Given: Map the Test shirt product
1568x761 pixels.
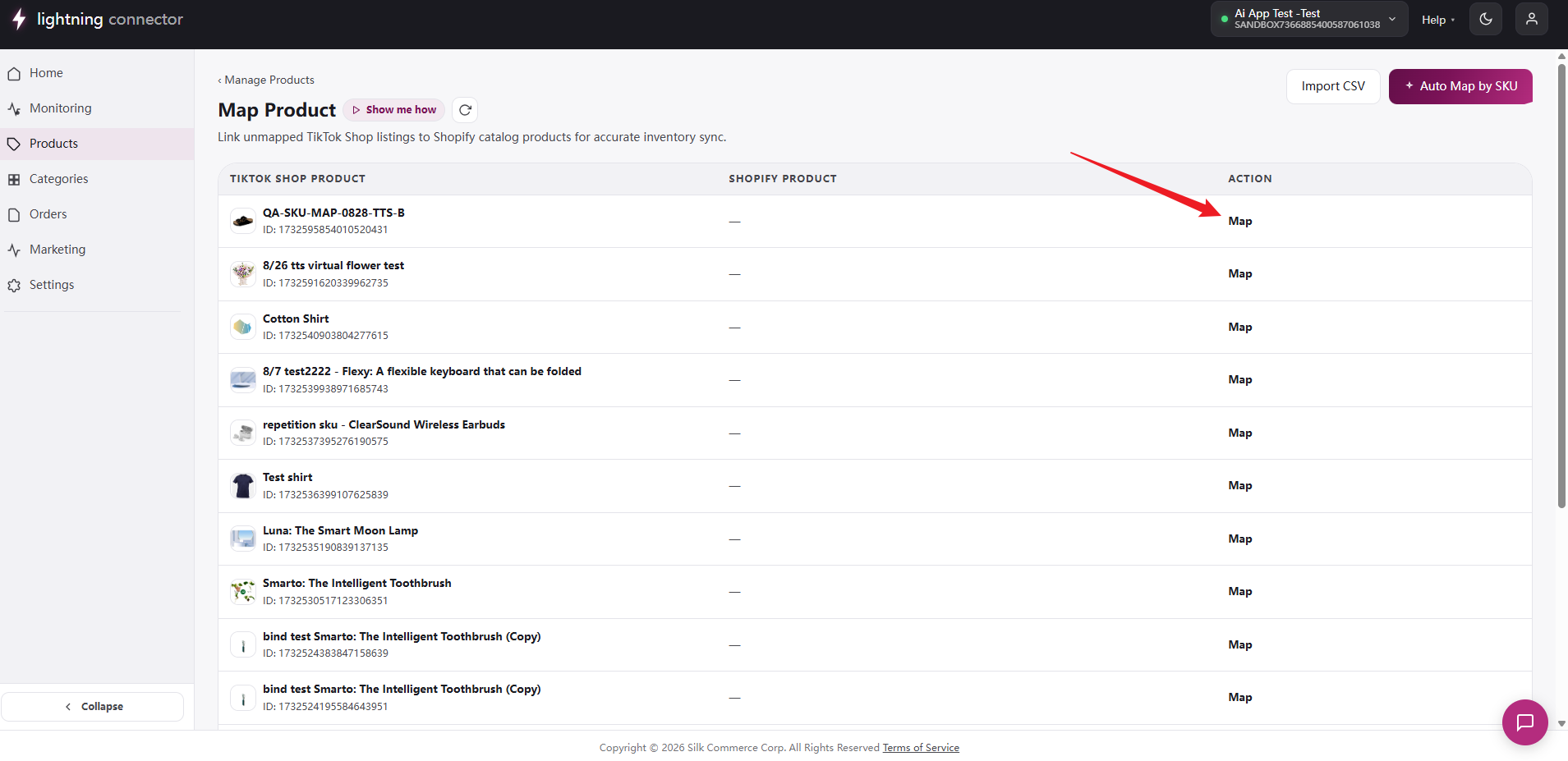Looking at the screenshot, I should click(x=1240, y=485).
